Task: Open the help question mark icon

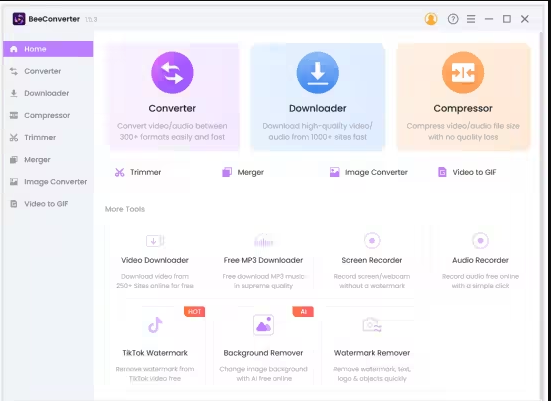Action: tap(453, 19)
